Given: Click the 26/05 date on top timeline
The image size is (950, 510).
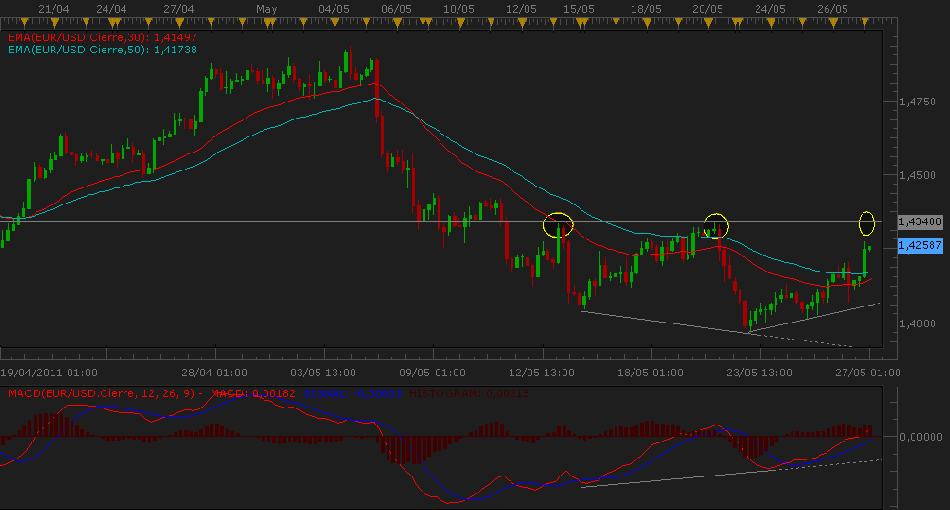Looking at the screenshot, I should (831, 9).
